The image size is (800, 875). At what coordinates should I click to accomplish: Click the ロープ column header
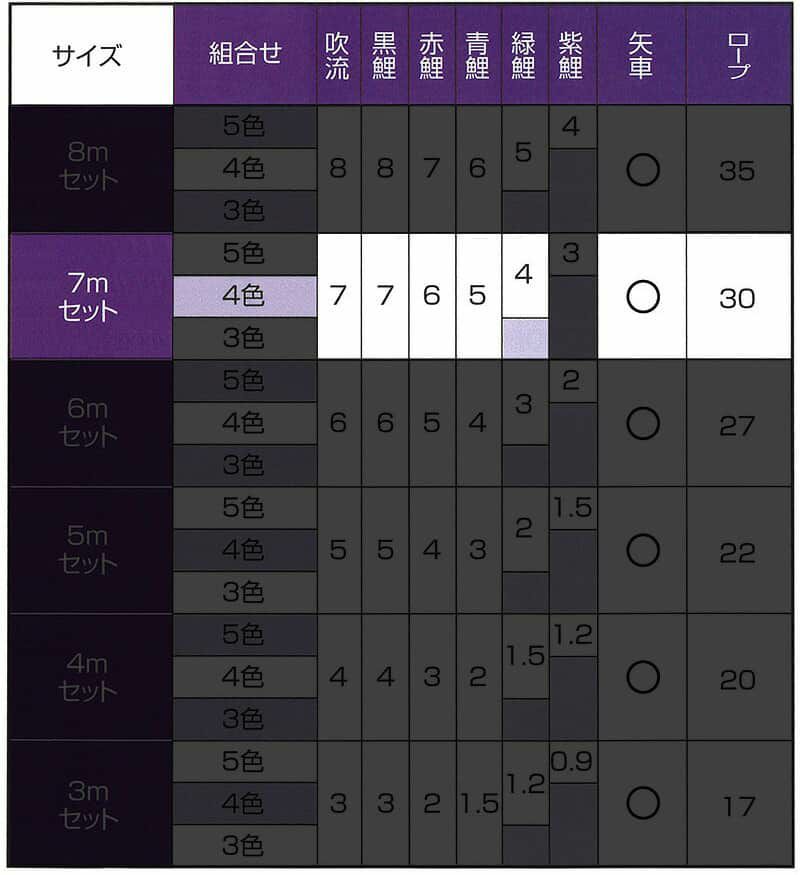(x=737, y=55)
